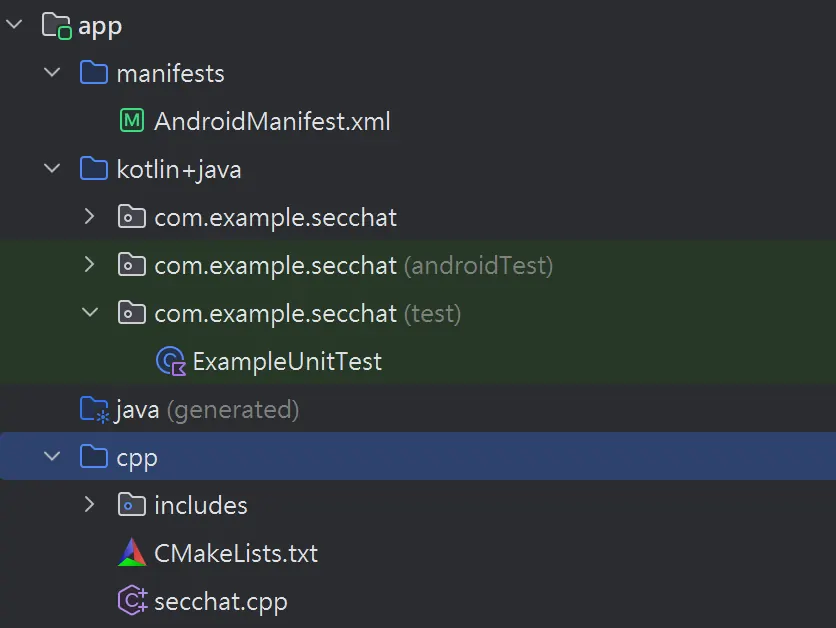Image resolution: width=836 pixels, height=628 pixels.
Task: Click the secchat.cpp C++ file icon
Action: [132, 600]
